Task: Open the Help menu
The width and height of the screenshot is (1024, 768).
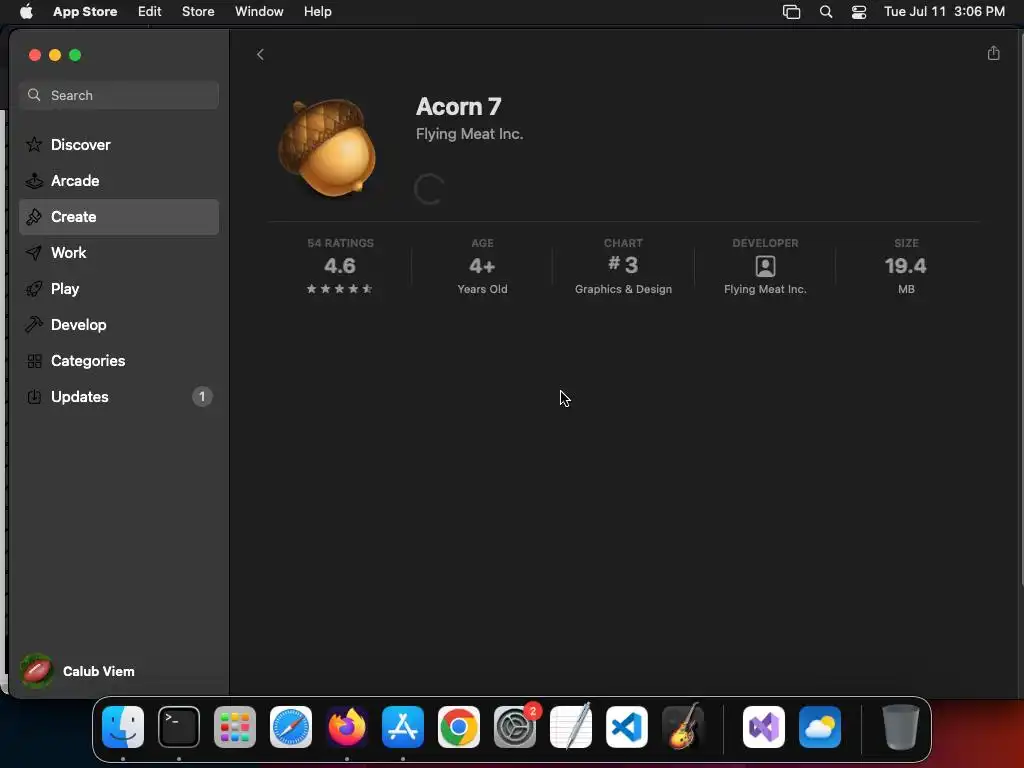Action: 317,12
